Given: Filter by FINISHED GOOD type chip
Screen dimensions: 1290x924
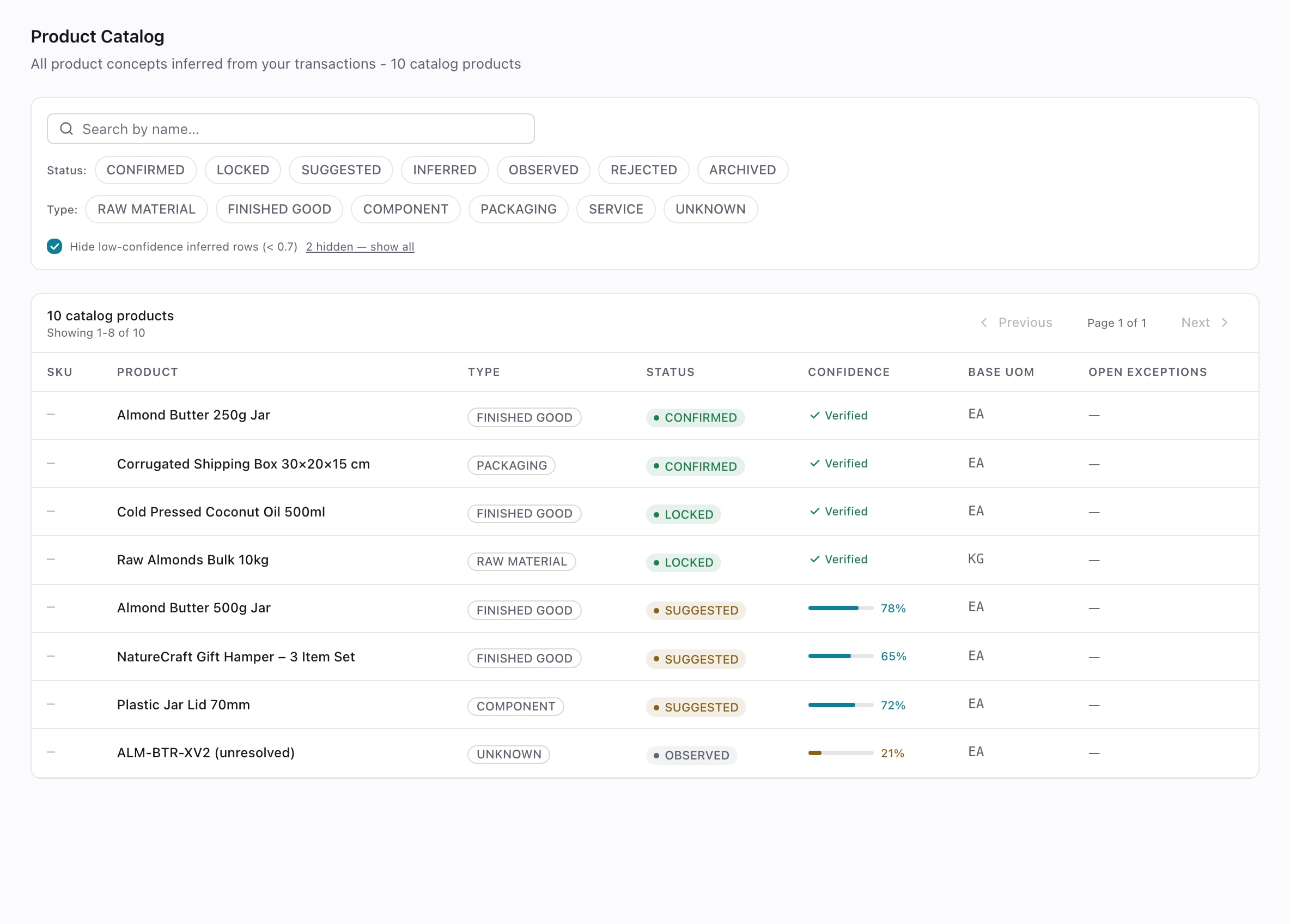Looking at the screenshot, I should coord(279,209).
